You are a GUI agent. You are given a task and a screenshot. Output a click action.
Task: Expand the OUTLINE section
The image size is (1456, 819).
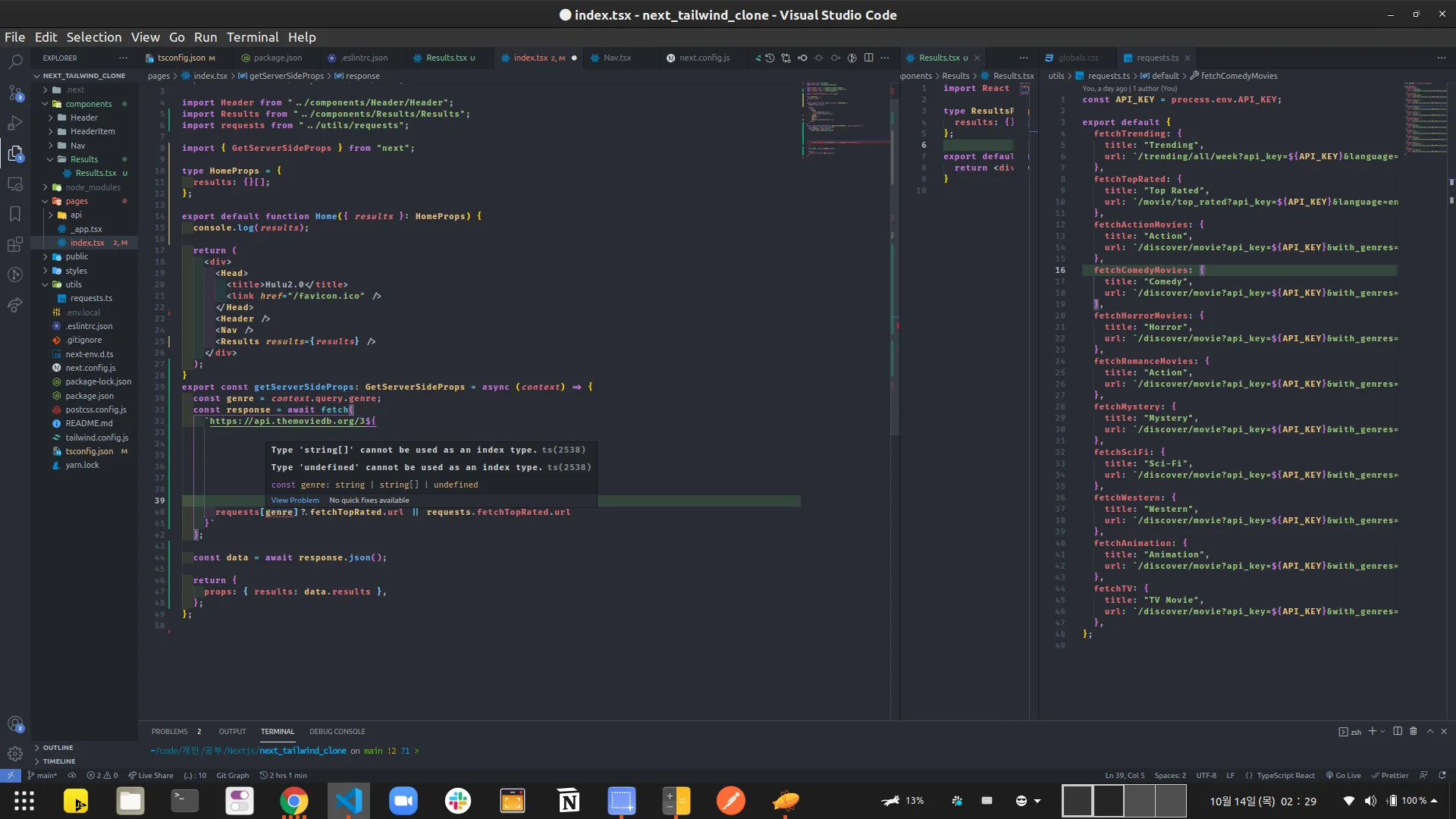pos(58,747)
